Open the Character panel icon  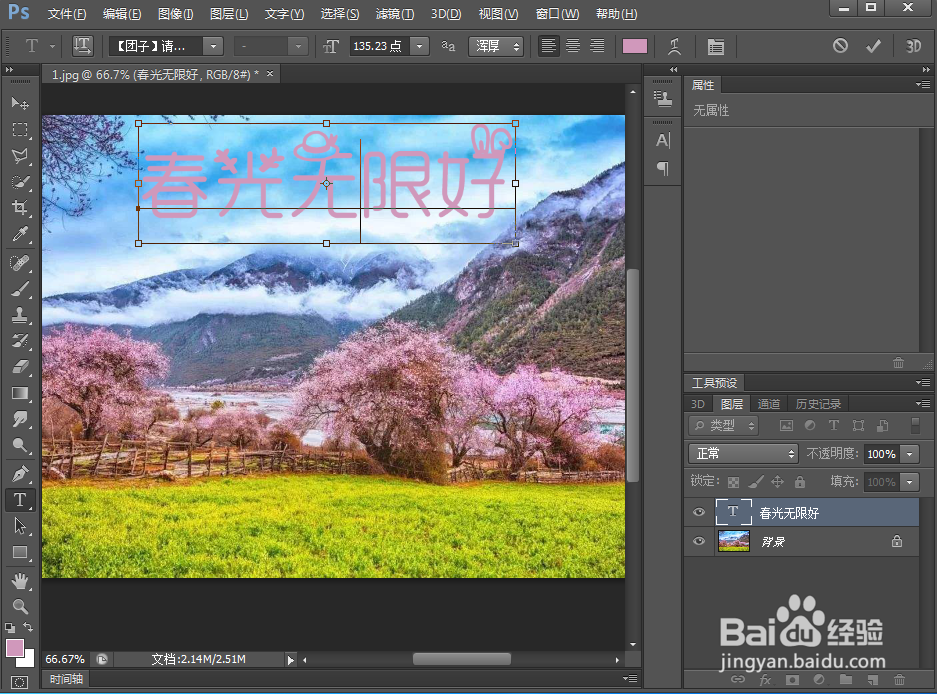point(663,140)
